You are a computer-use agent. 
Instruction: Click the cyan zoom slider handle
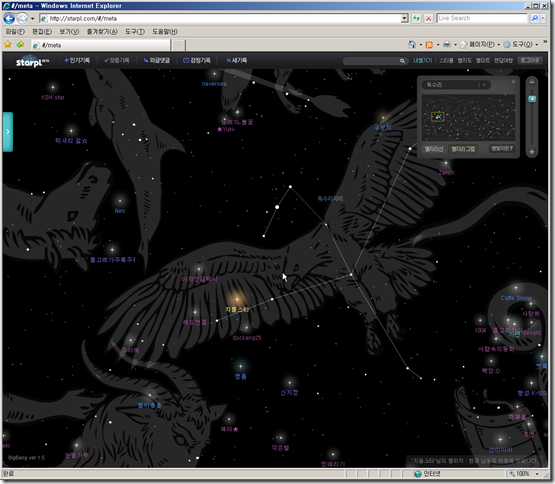pyautogui.click(x=532, y=99)
